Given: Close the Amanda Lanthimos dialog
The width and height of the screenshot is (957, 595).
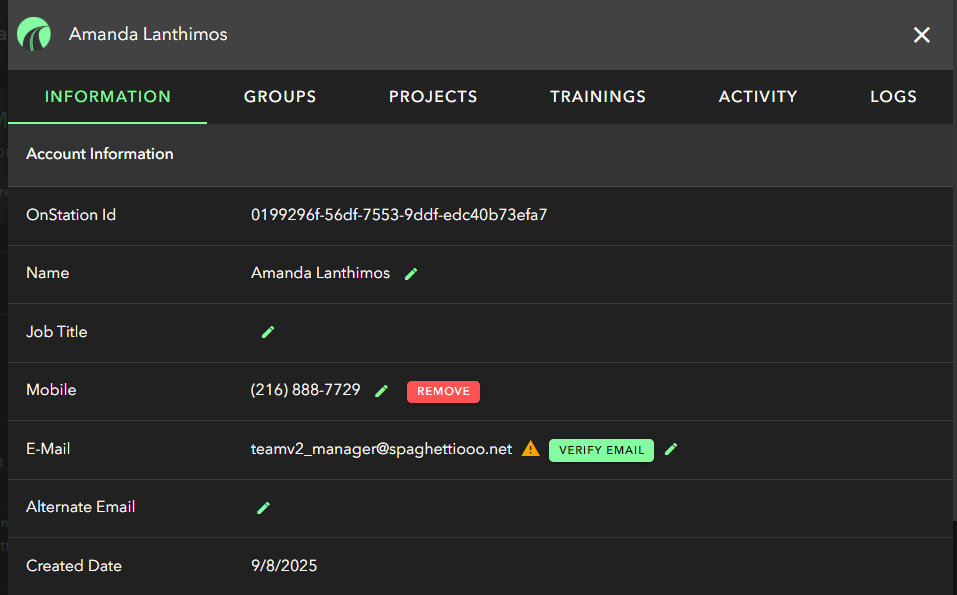Looking at the screenshot, I should 921,35.
